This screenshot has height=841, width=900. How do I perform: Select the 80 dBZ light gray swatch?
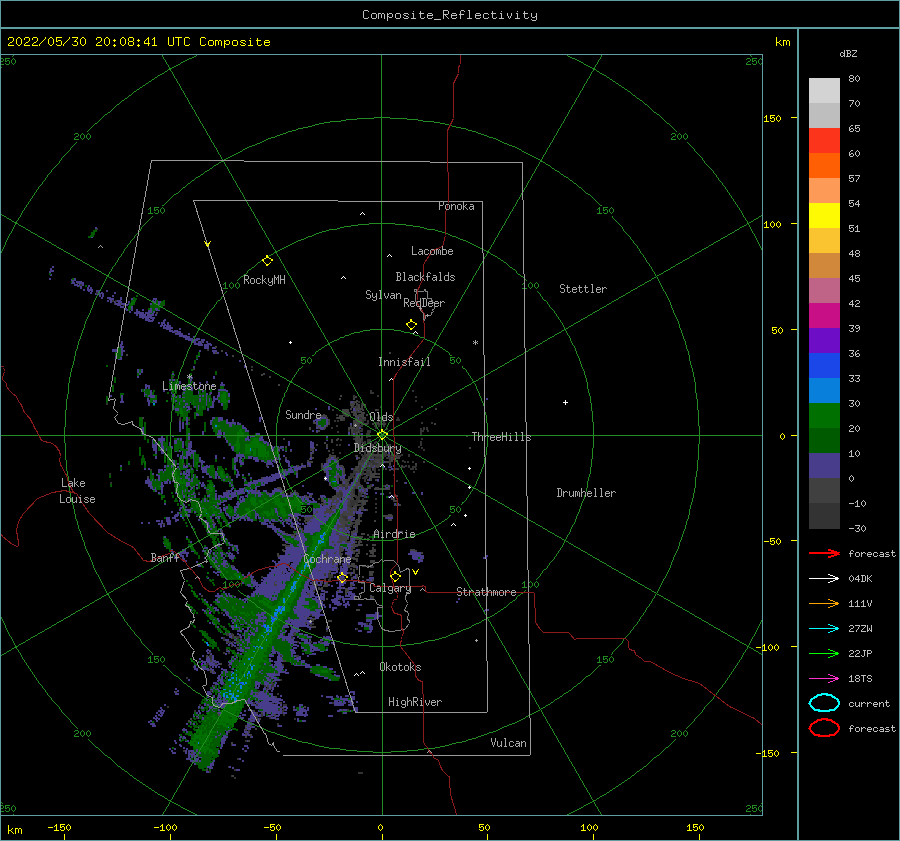[x=824, y=90]
